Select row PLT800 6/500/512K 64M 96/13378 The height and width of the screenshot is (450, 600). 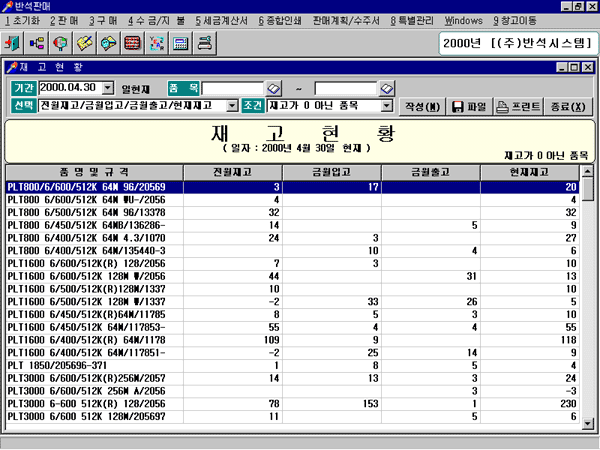(x=293, y=212)
